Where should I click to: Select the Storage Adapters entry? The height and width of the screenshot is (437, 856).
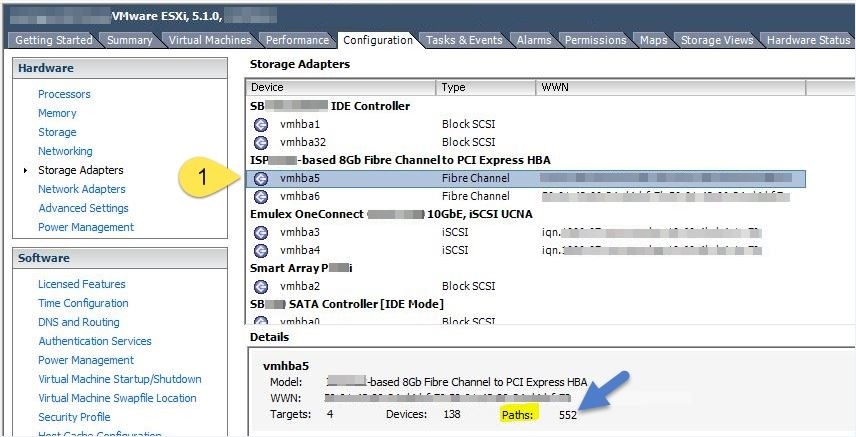tap(81, 170)
